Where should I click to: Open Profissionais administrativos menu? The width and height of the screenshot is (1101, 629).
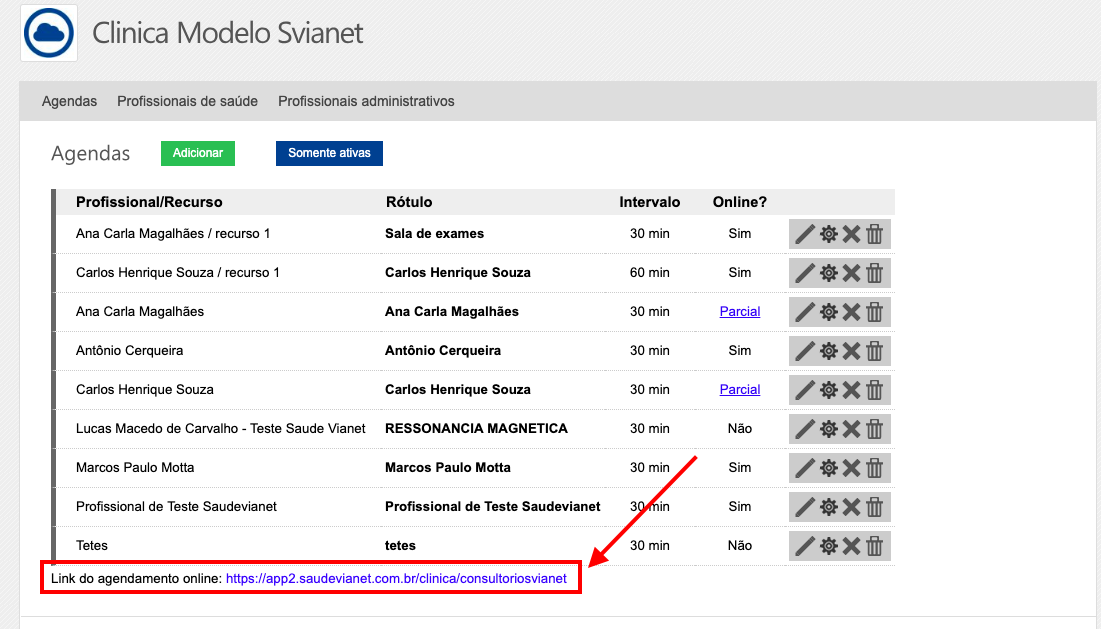(x=366, y=101)
